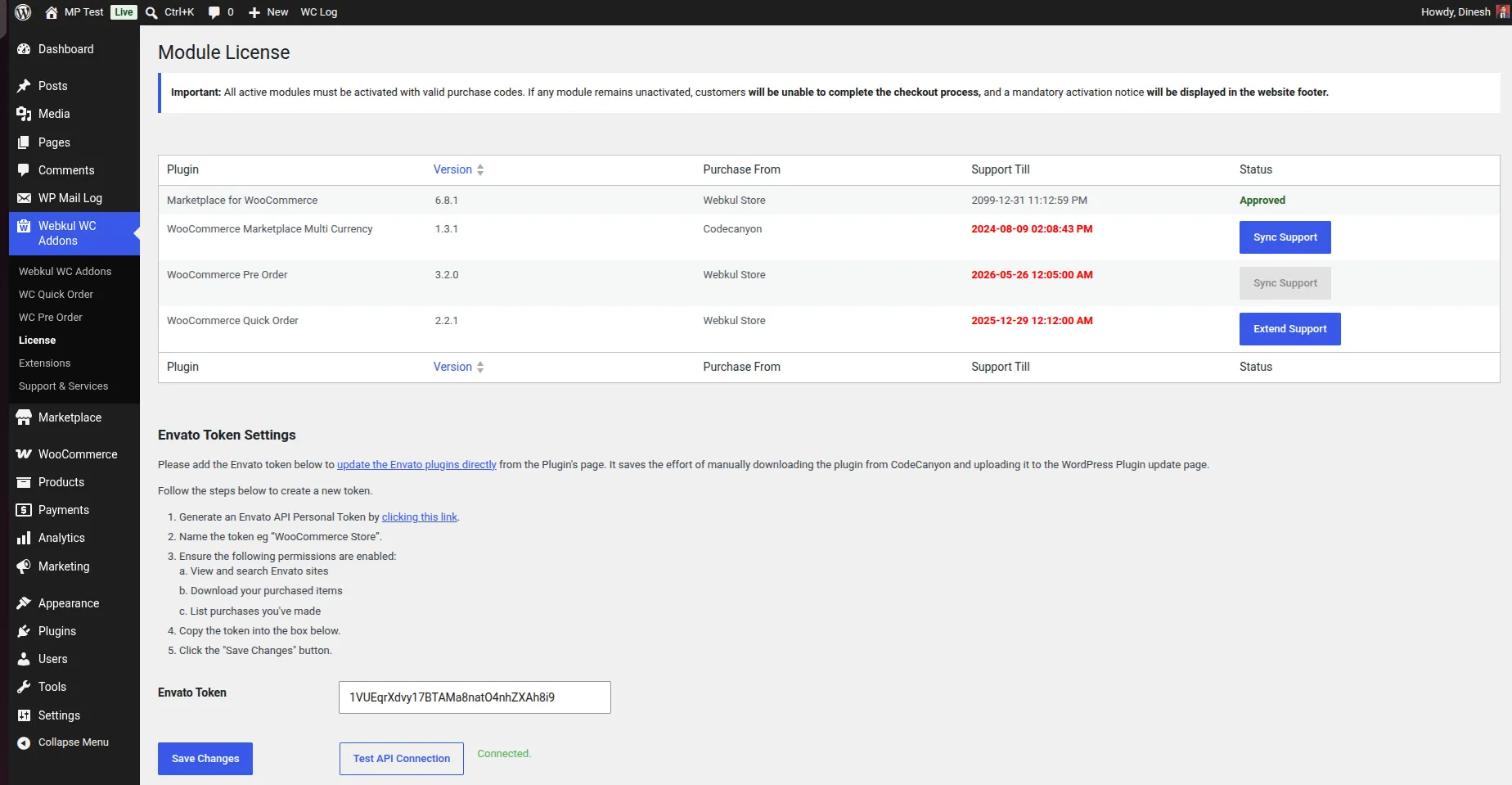Click the user avatar beside Howdy, Dinesh

click(x=1503, y=12)
